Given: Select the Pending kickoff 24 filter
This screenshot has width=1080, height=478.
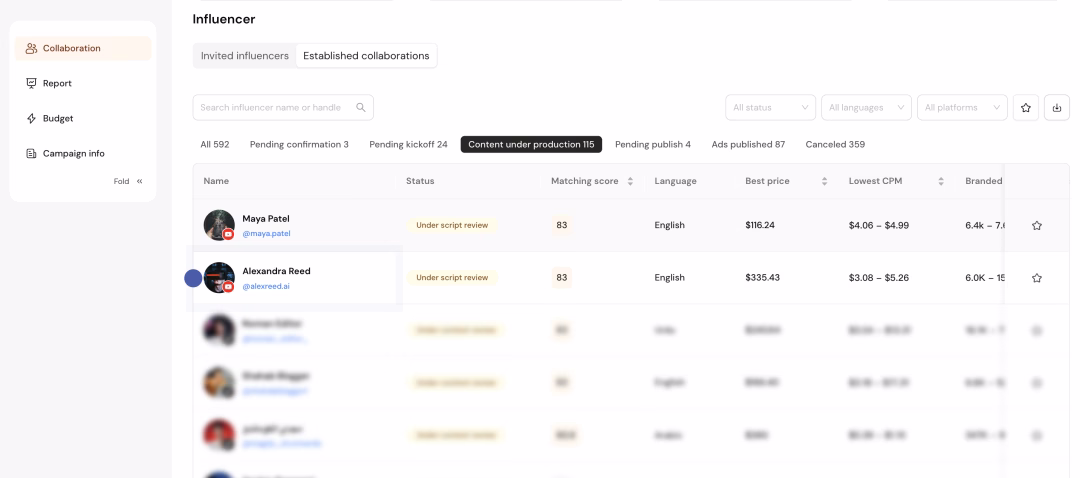Looking at the screenshot, I should pyautogui.click(x=408, y=144).
